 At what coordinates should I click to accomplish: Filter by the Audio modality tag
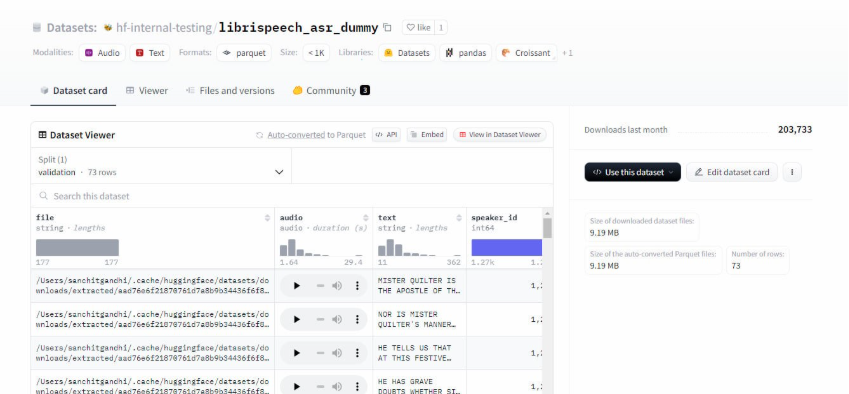[x=102, y=52]
